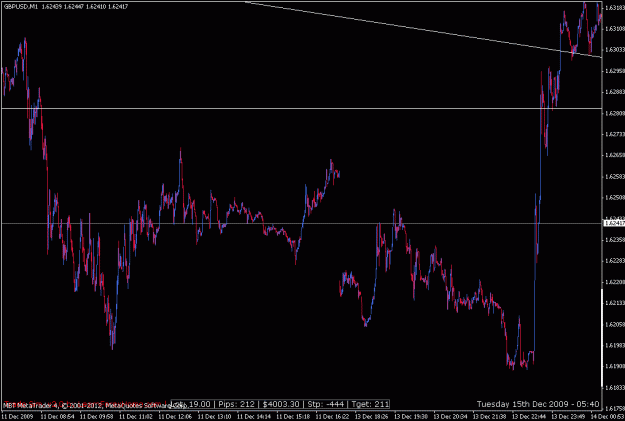
Task: Click the 1.63033 price scale label
Action: click(615, 50)
